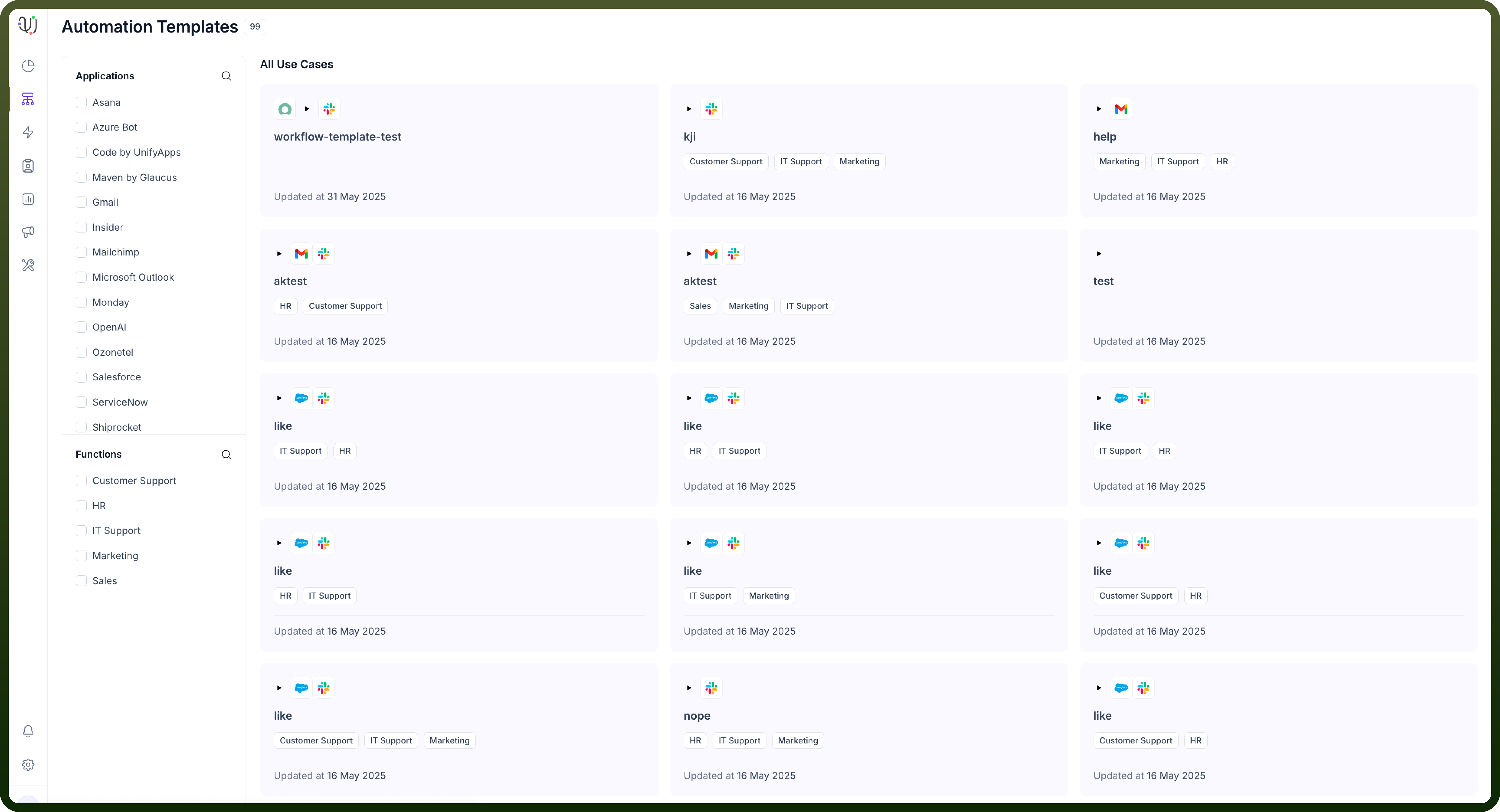Check the Salesforce application checkbox
Image resolution: width=1500 pixels, height=812 pixels.
pyautogui.click(x=82, y=377)
